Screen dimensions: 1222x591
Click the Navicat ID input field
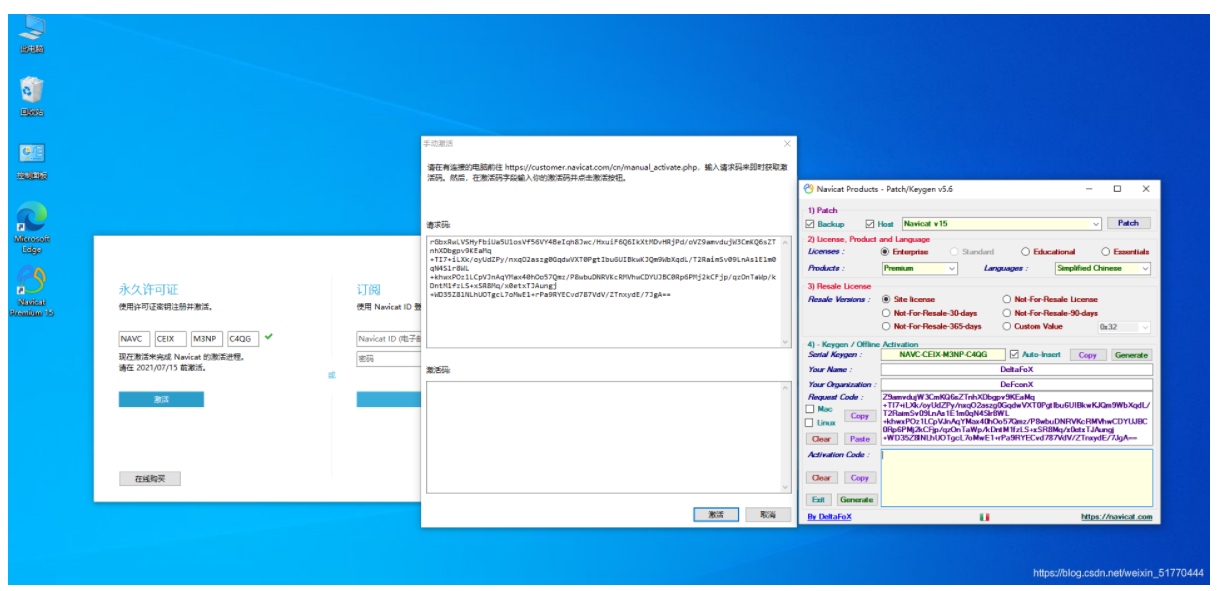[390, 338]
